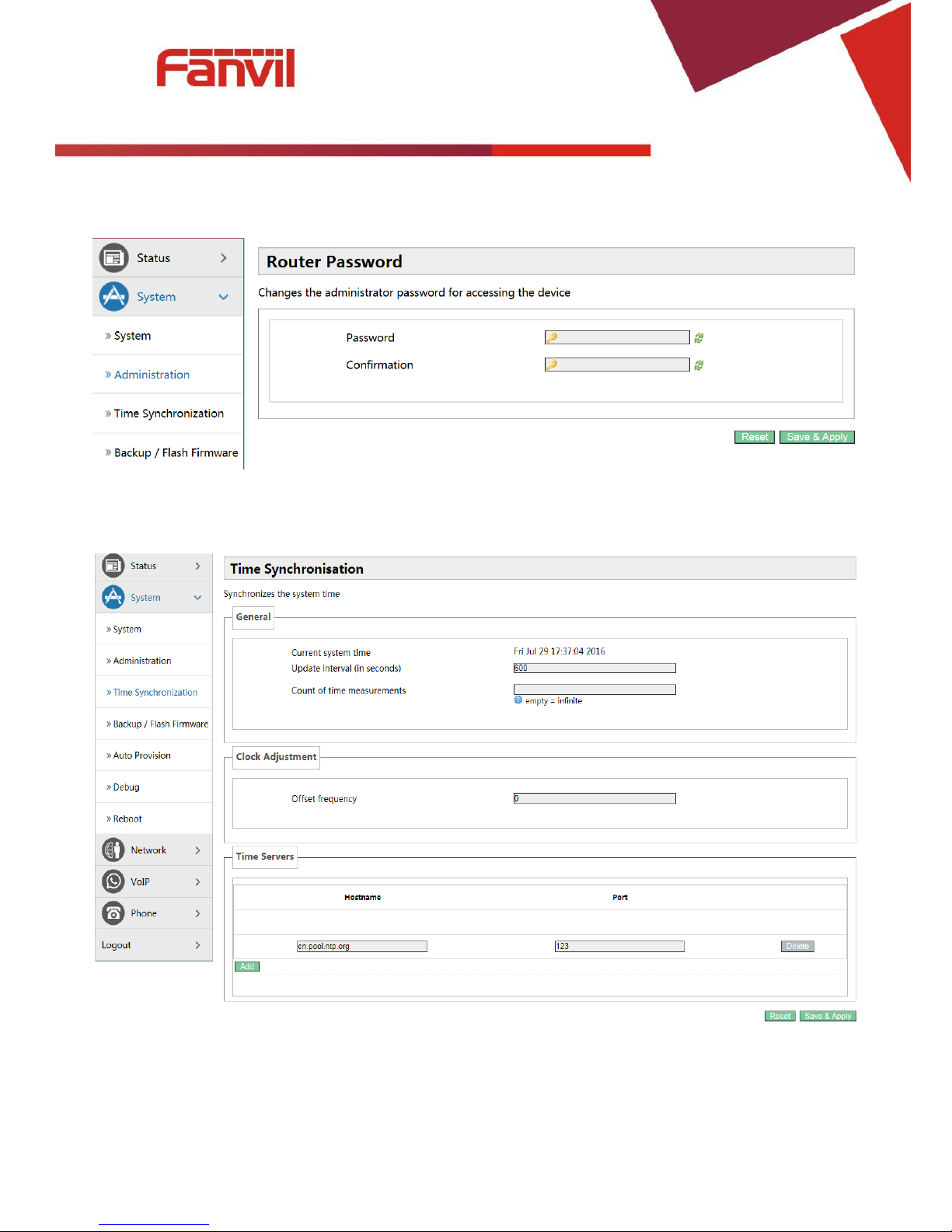The image size is (952, 1232).
Task: Click Port field containing 123
Action: pos(619,946)
